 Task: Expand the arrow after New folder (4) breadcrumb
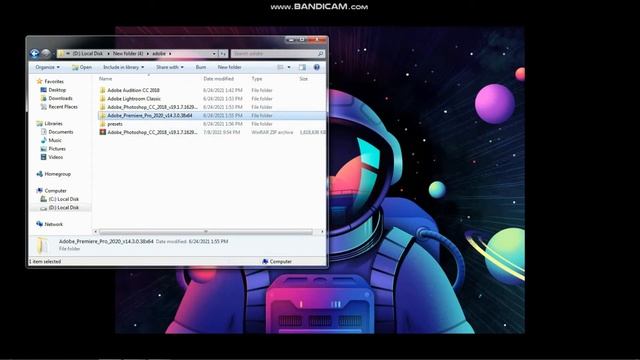(x=148, y=53)
